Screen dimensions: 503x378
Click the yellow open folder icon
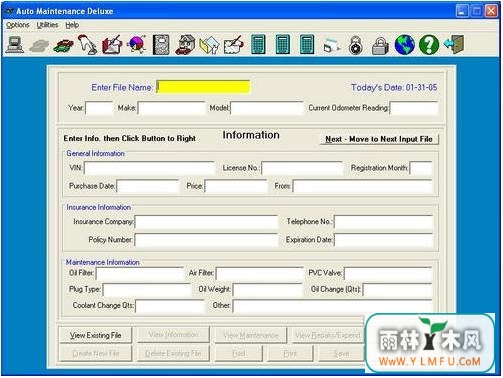(x=209, y=45)
